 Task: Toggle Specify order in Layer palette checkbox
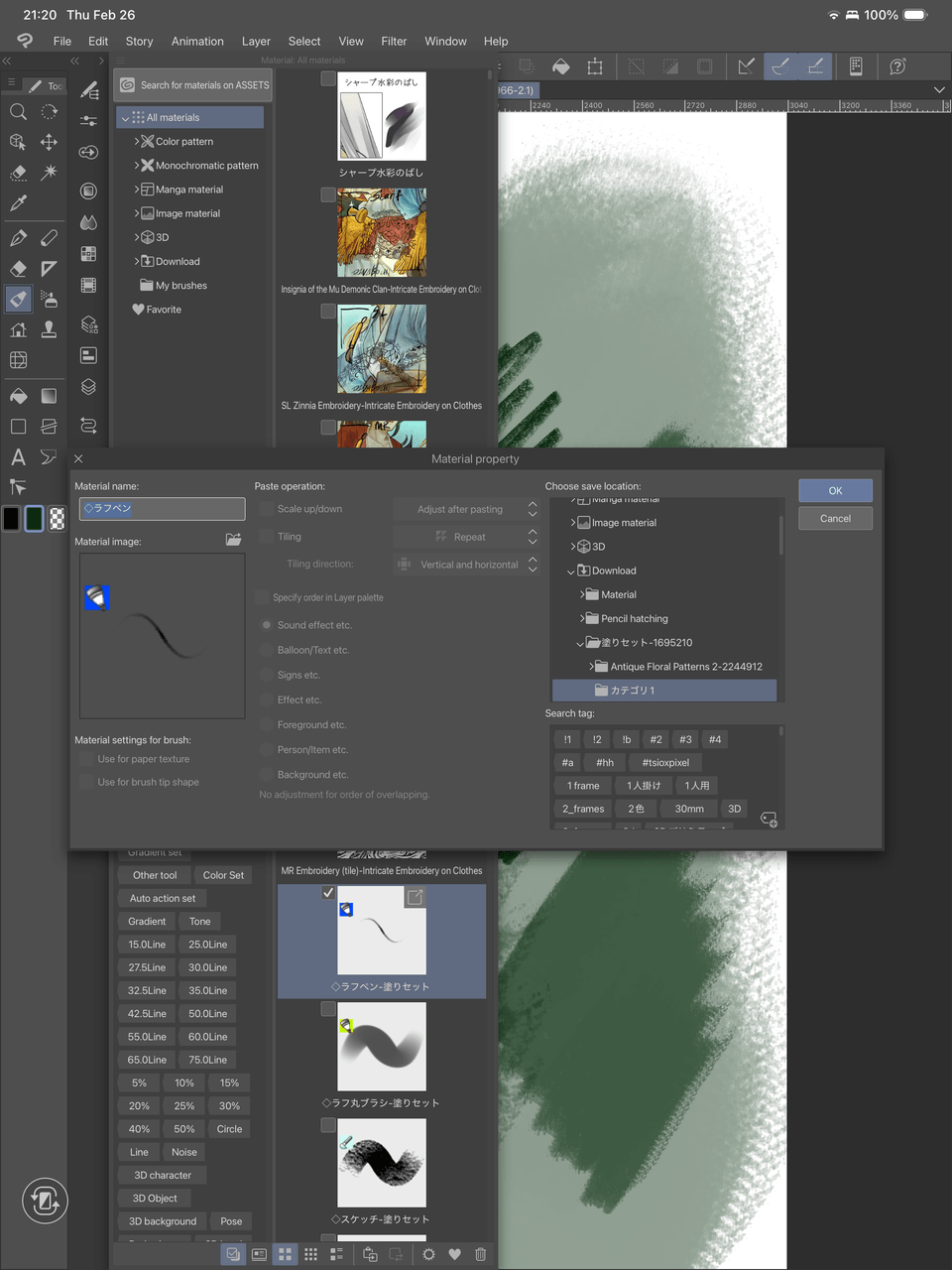[x=262, y=597]
